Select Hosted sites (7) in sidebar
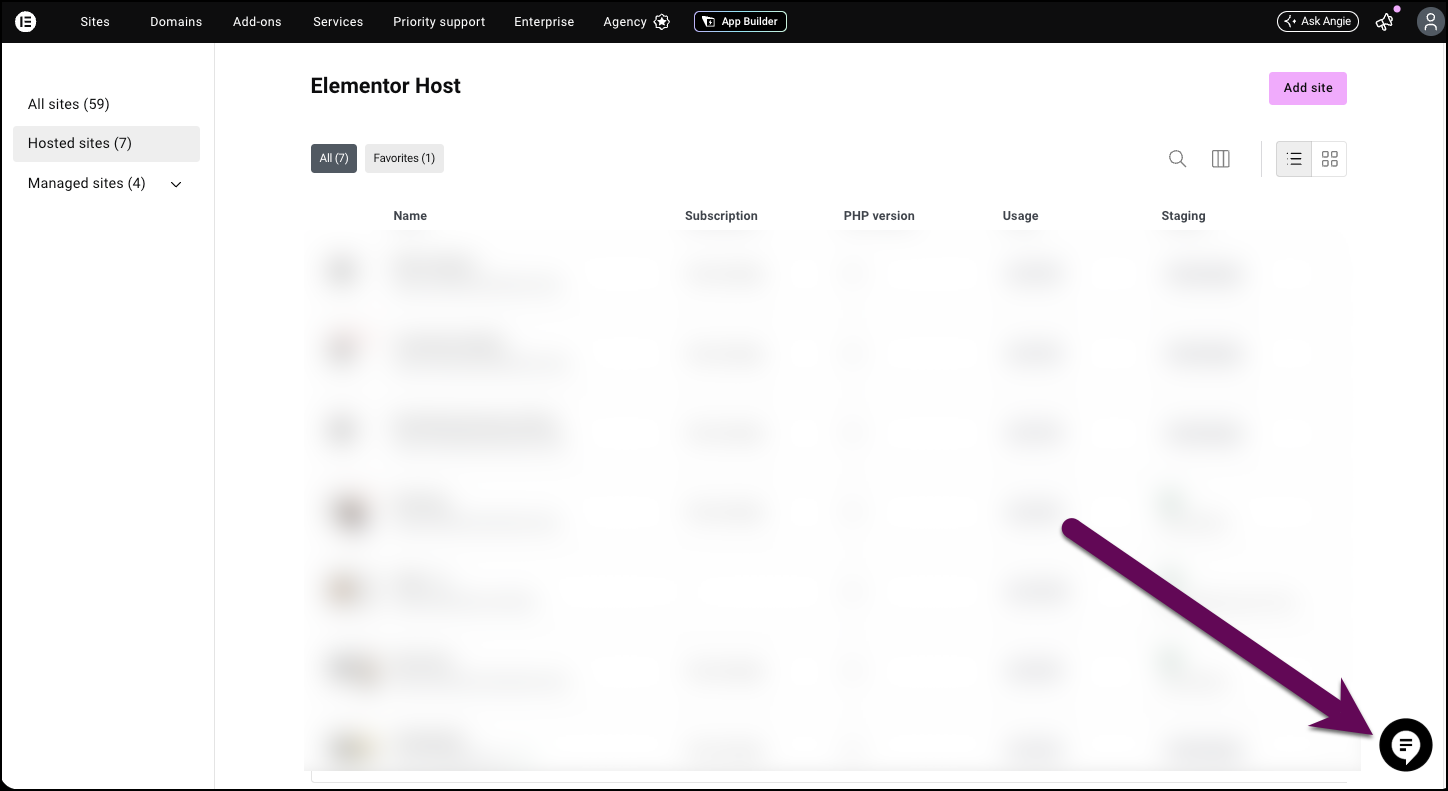Viewport: 1448px width, 791px height. (106, 143)
